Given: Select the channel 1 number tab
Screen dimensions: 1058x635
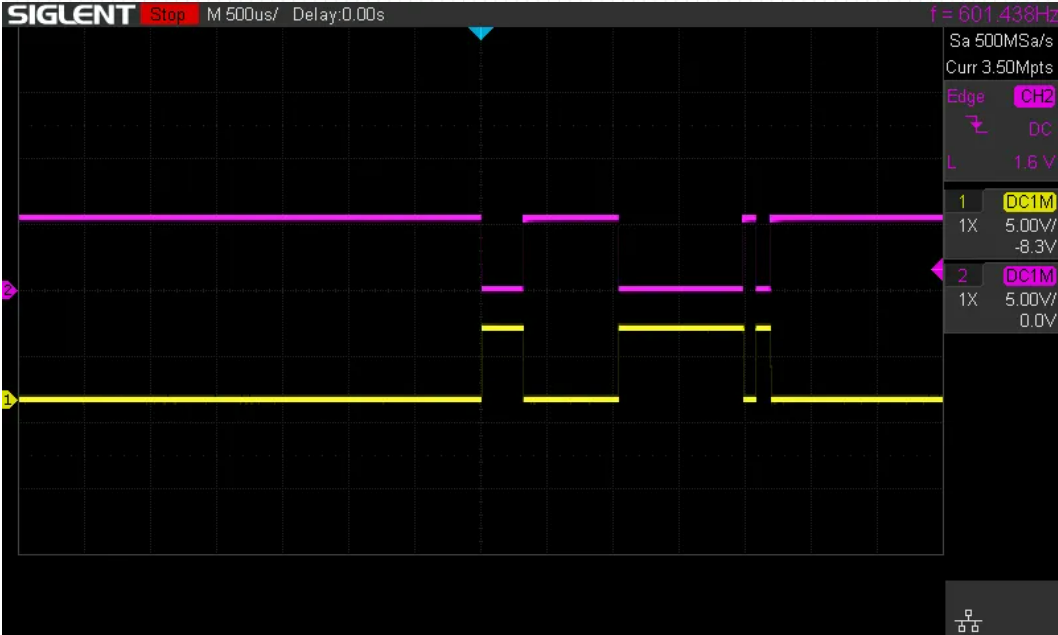Looking at the screenshot, I should (964, 202).
